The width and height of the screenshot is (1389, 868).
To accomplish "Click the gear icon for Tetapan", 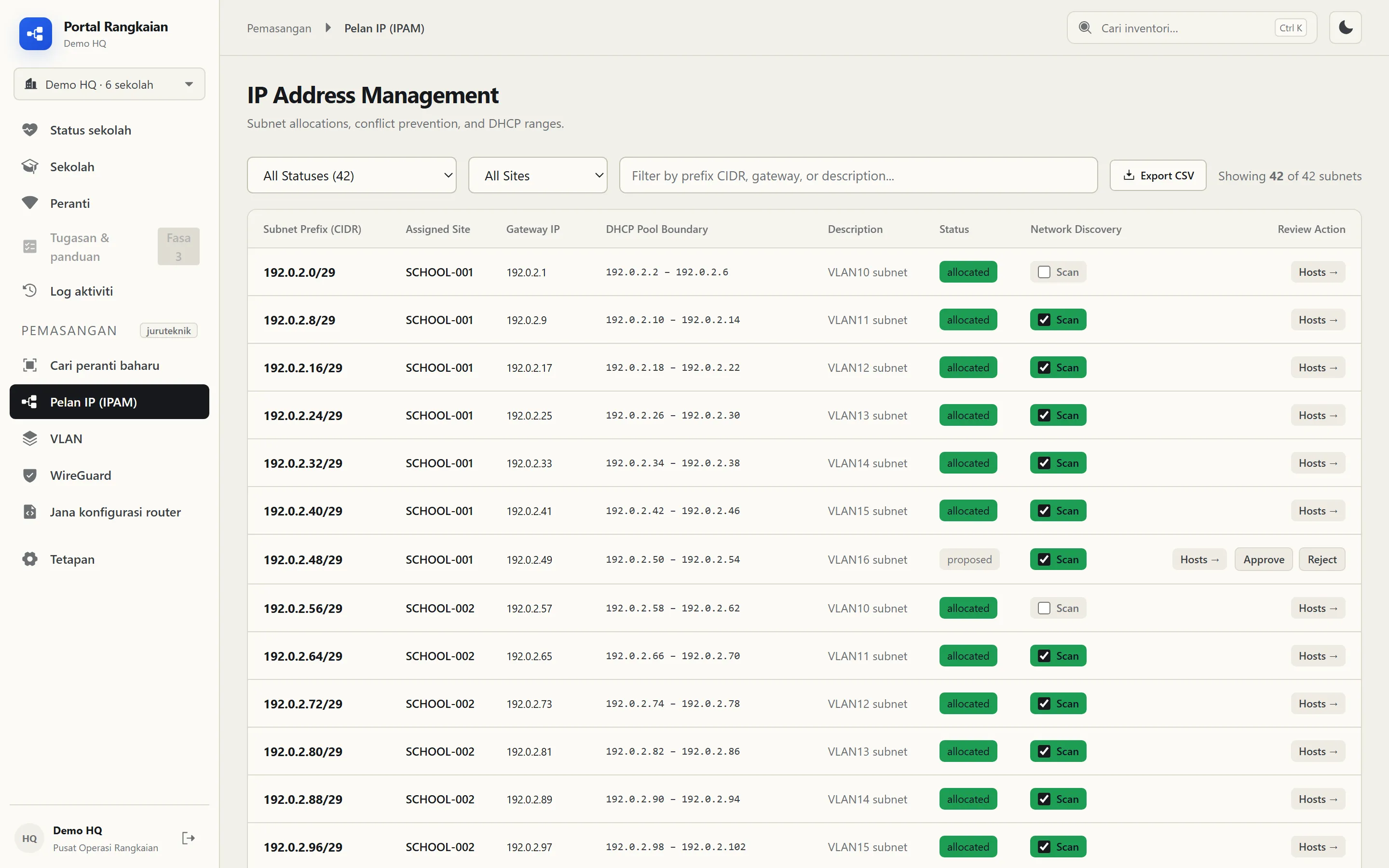I will [30, 559].
